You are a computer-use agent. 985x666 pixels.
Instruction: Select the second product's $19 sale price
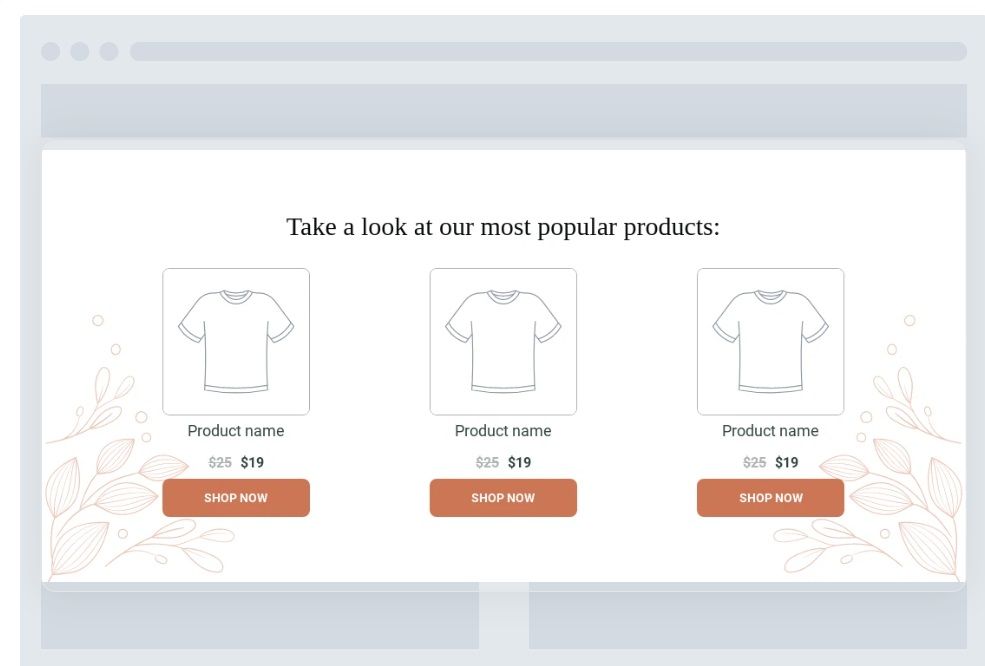[519, 462]
